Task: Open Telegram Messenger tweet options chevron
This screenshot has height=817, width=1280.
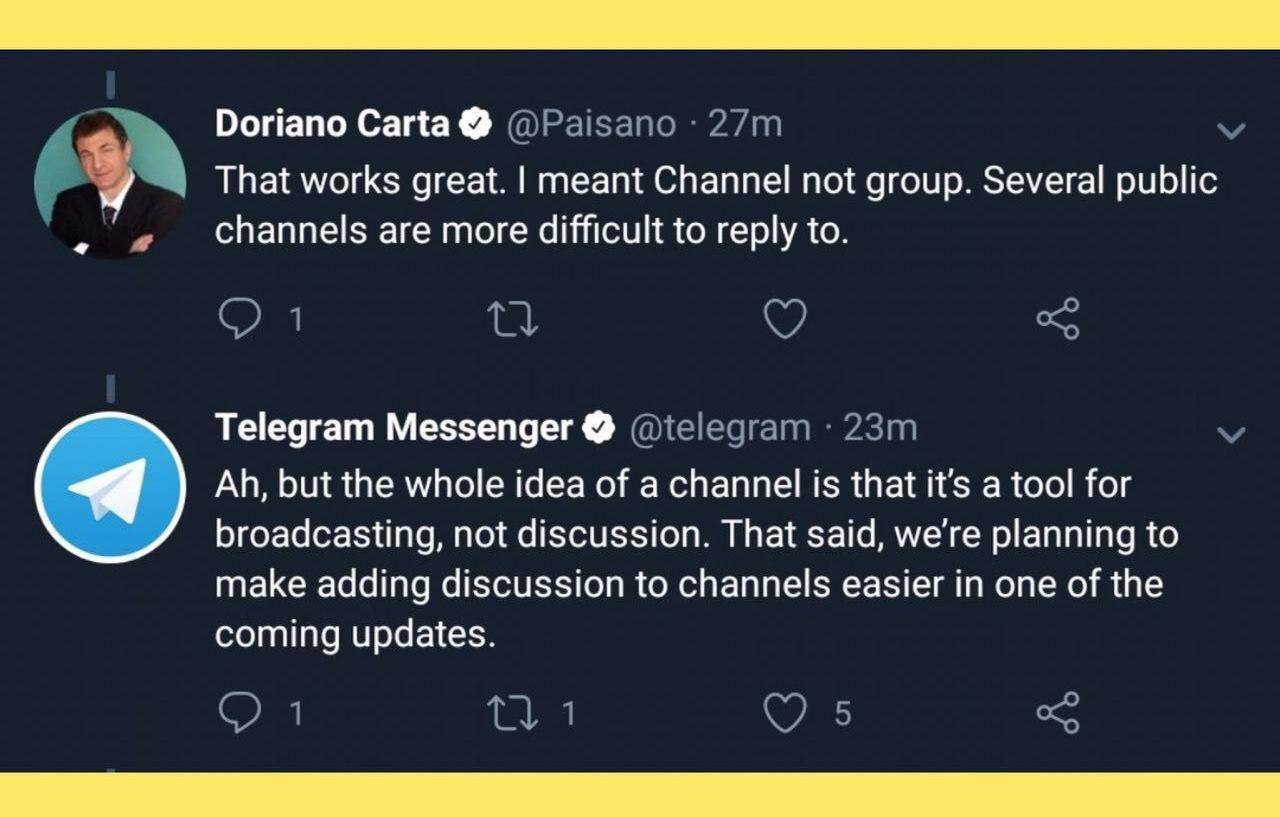Action: point(1231,434)
